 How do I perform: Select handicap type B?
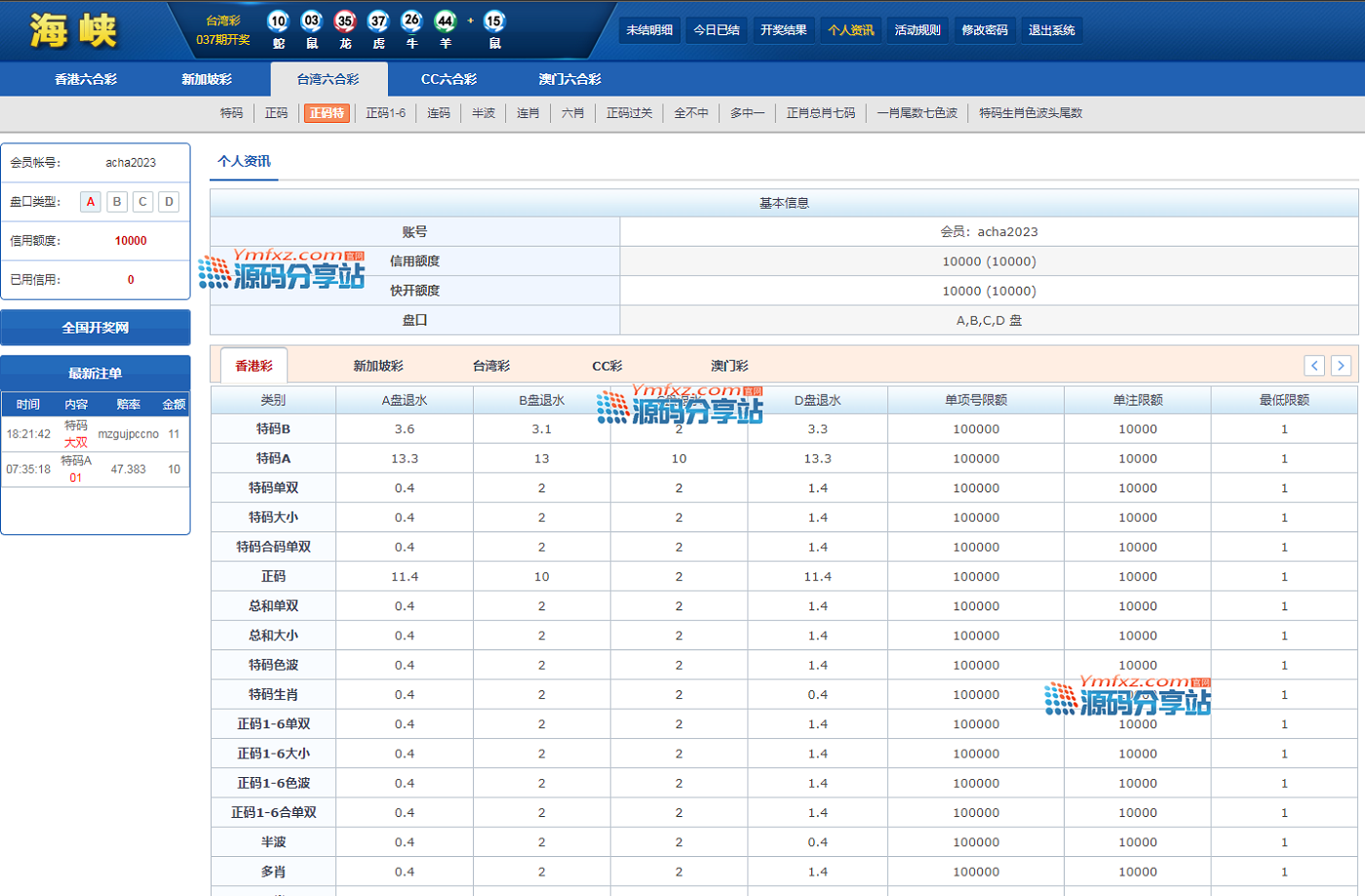click(x=117, y=202)
